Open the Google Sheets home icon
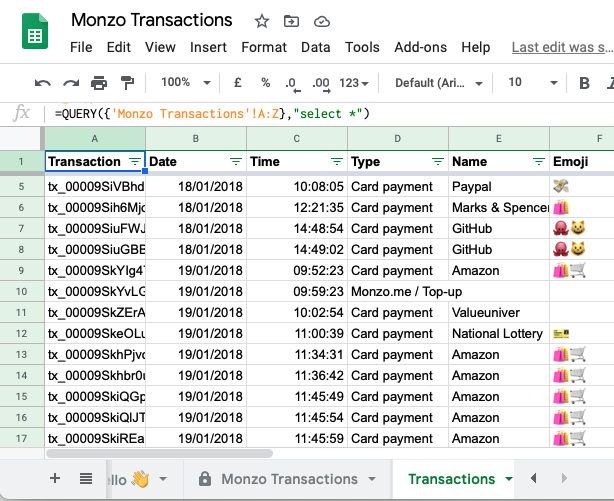 click(x=35, y=31)
